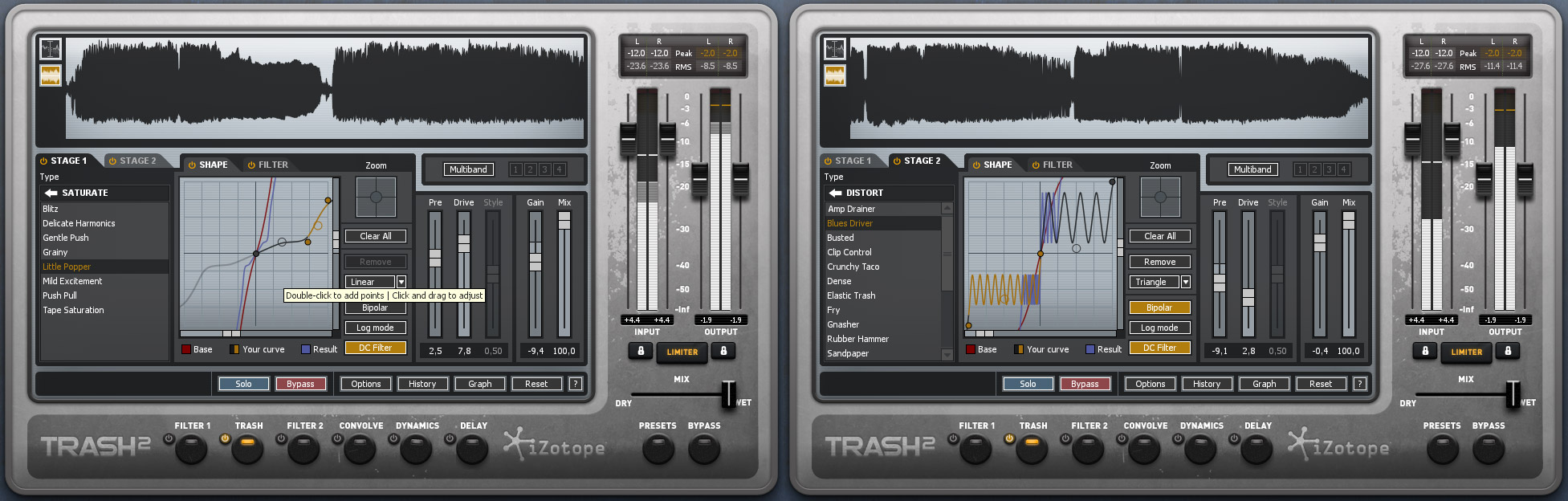Image resolution: width=1568 pixels, height=501 pixels.
Task: Click the preset list up arrow in Distort window
Action: point(947,208)
